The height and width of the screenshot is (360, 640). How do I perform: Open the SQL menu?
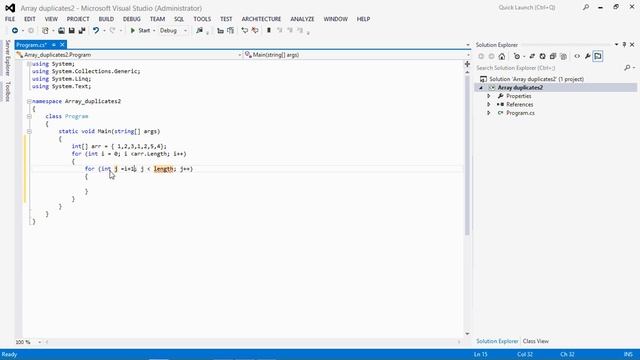(x=179, y=19)
